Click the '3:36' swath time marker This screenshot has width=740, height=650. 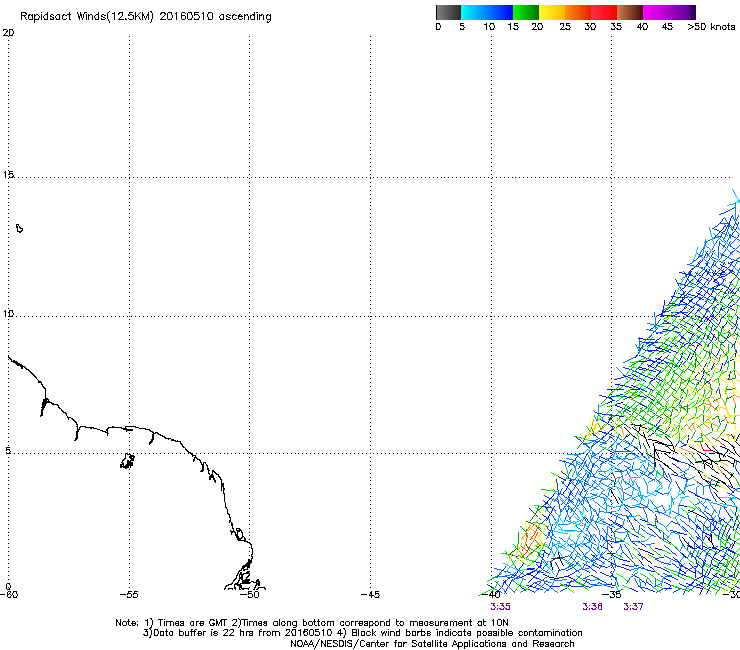(592, 607)
